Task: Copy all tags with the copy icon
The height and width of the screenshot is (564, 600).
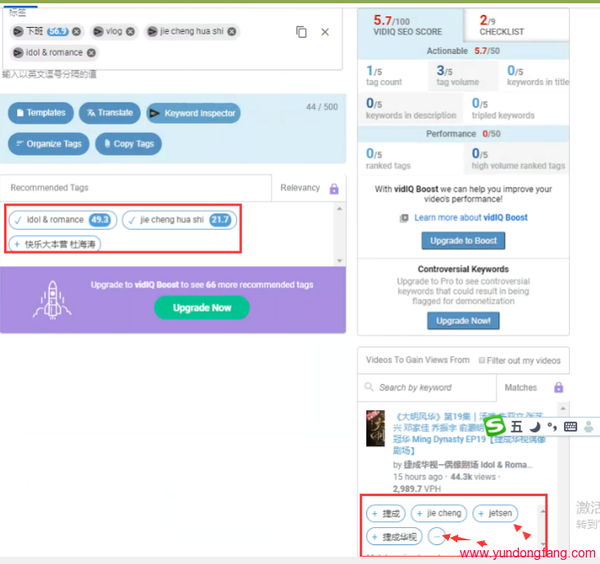Action: (x=301, y=32)
